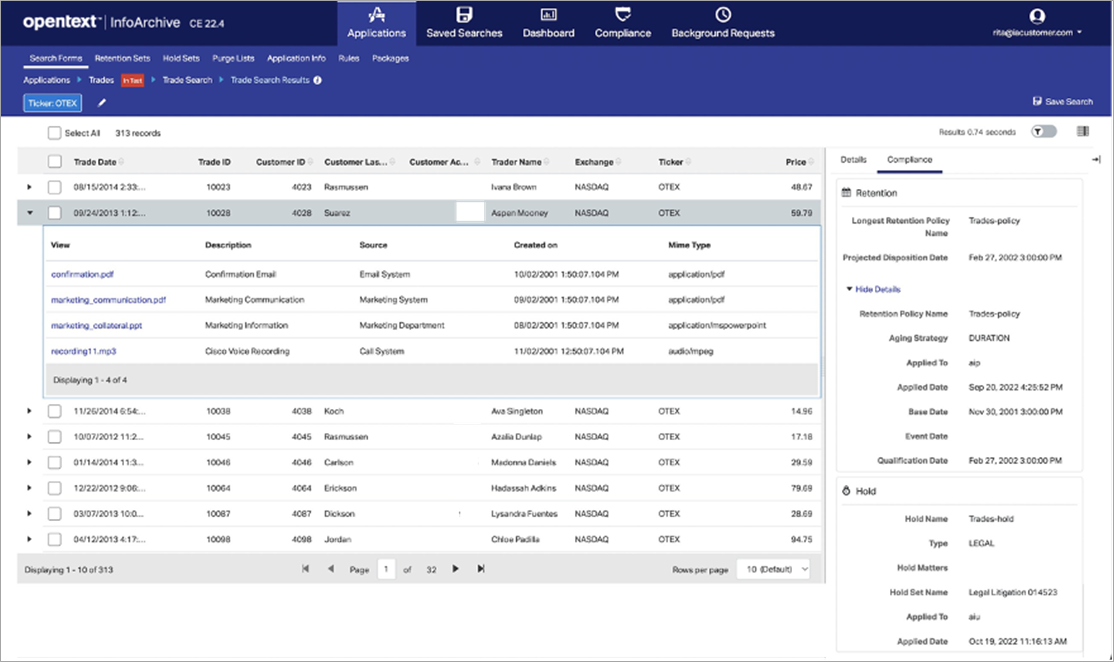The width and height of the screenshot is (1114, 662).
Task: Toggle the filter switch next to results time
Action: tap(1043, 131)
